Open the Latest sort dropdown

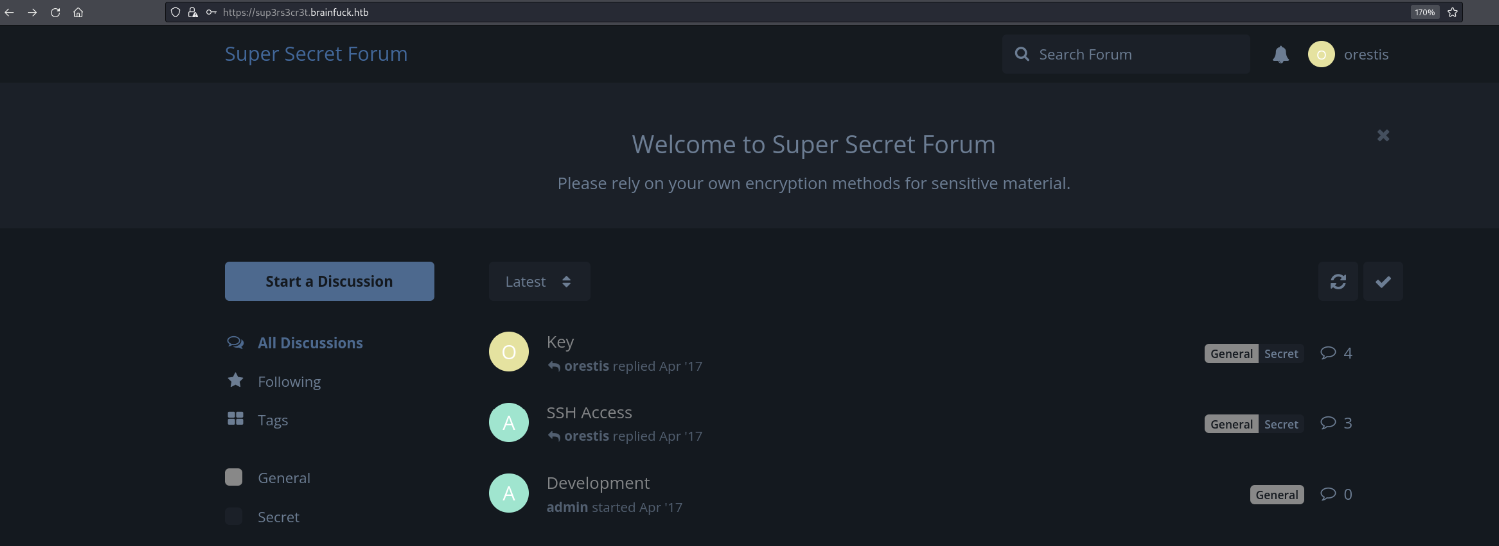coord(539,282)
